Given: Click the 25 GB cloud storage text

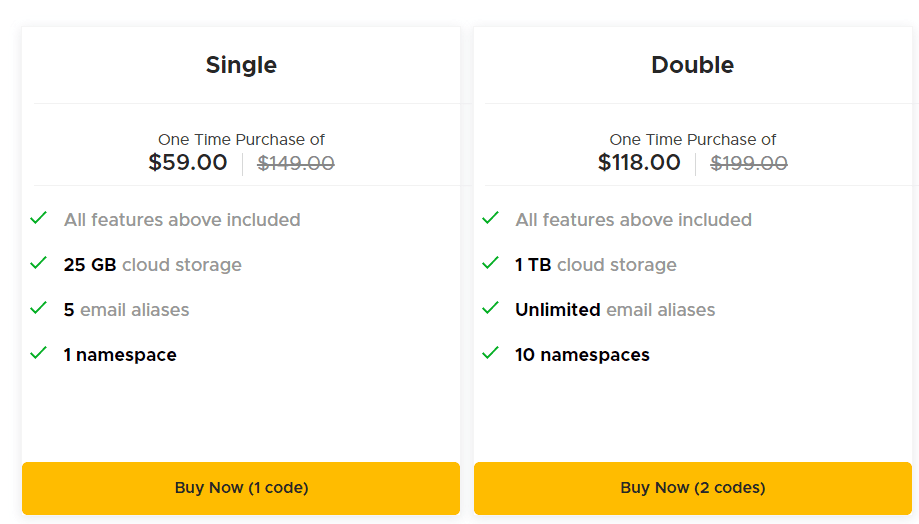Looking at the screenshot, I should [x=153, y=265].
